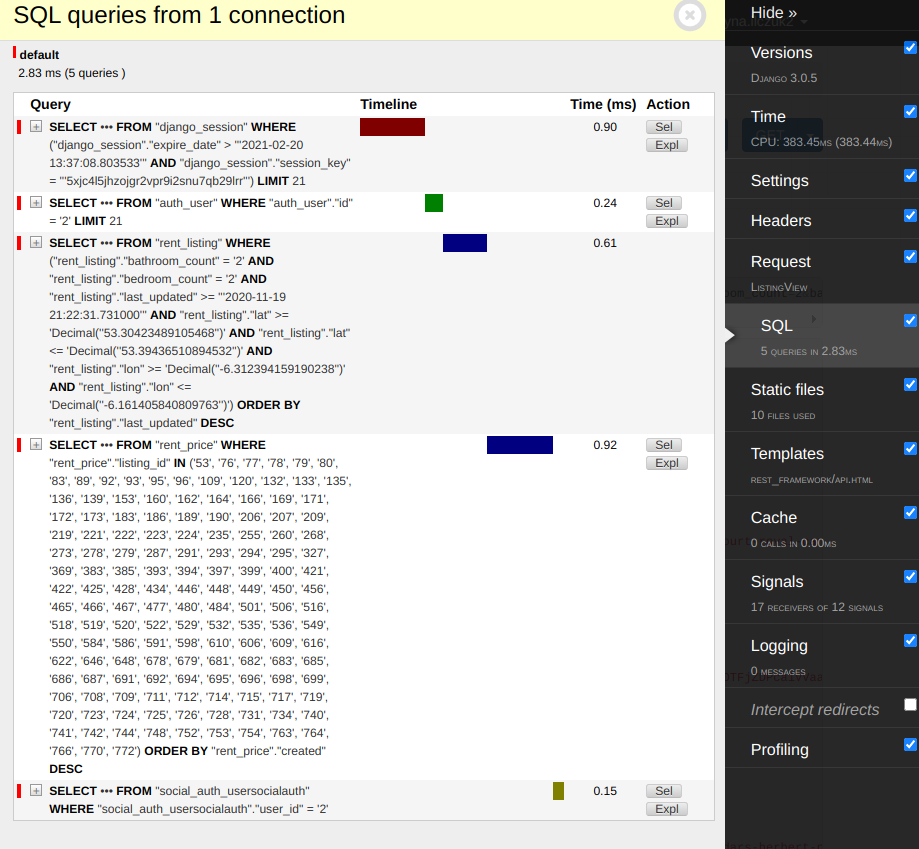This screenshot has width=919, height=849.
Task: Expand the rent_price query plus icon
Action: [36, 445]
